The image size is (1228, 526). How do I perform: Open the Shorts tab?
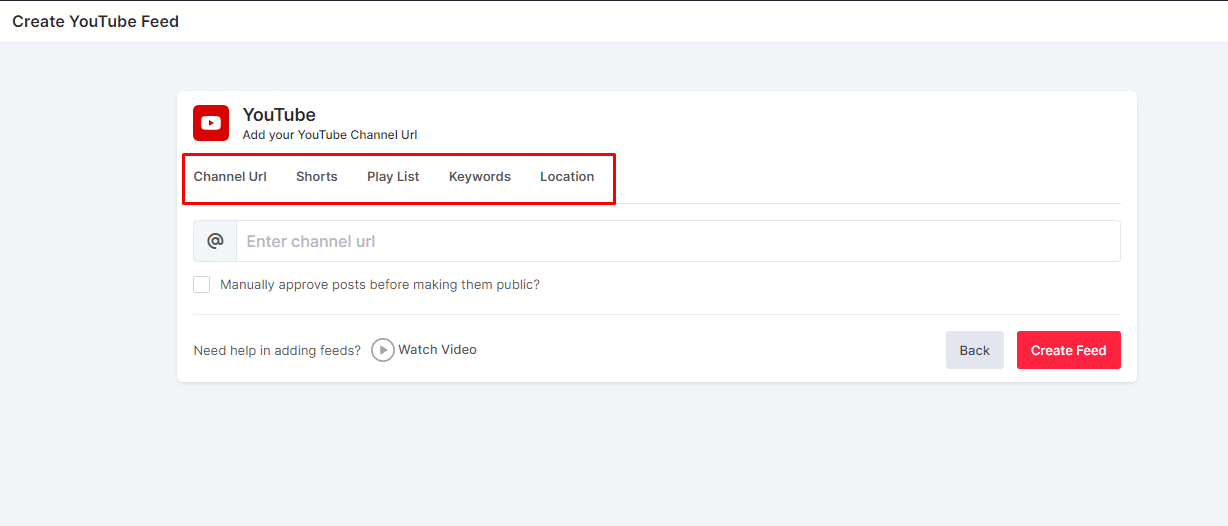[x=316, y=177]
